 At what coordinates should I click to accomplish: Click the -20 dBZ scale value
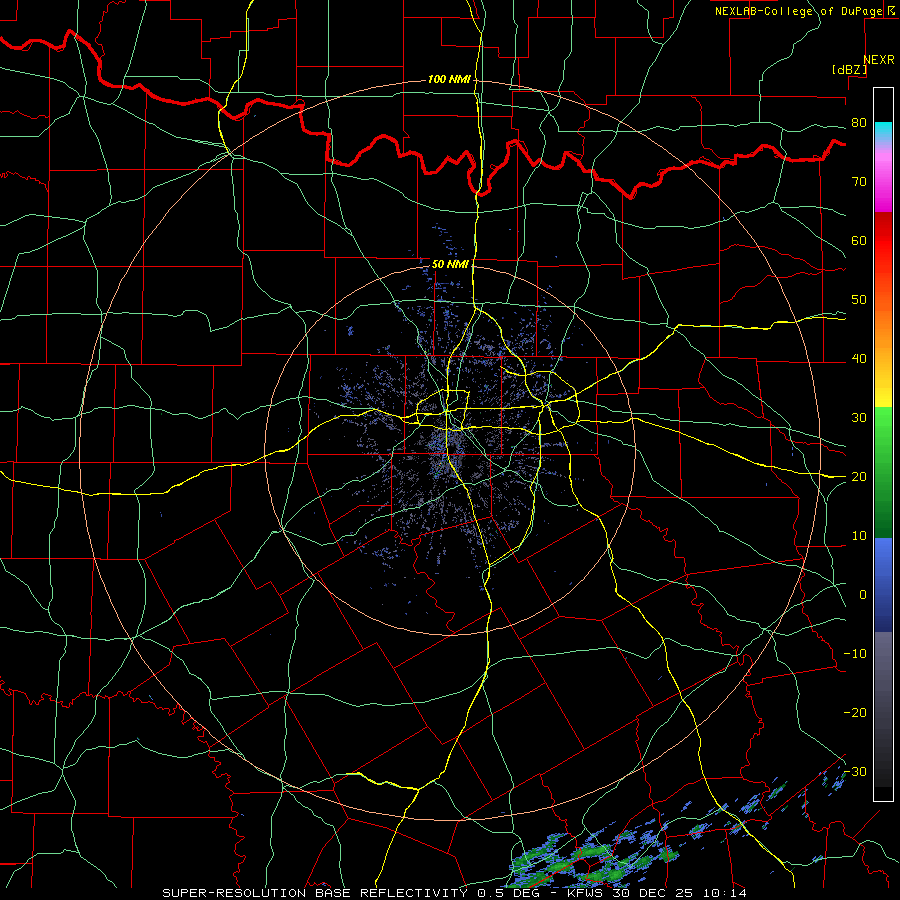tap(855, 712)
